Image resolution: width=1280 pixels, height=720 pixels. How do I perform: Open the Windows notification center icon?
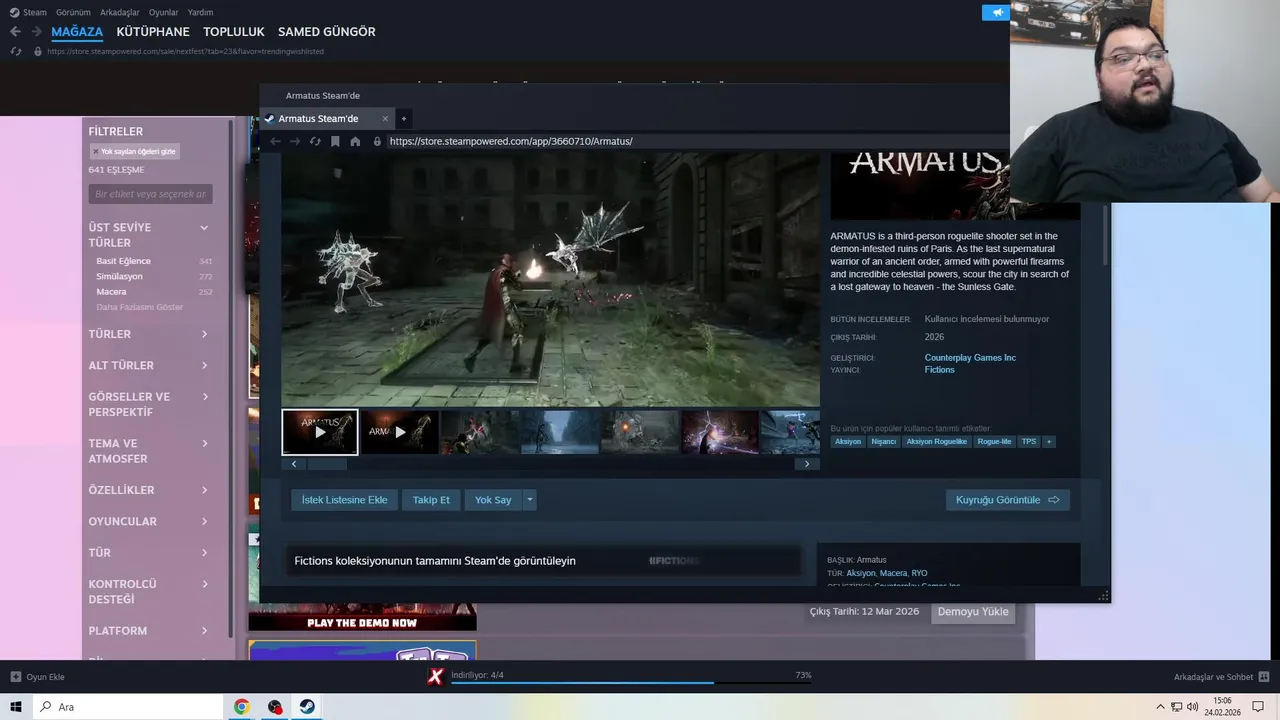pos(1258,707)
